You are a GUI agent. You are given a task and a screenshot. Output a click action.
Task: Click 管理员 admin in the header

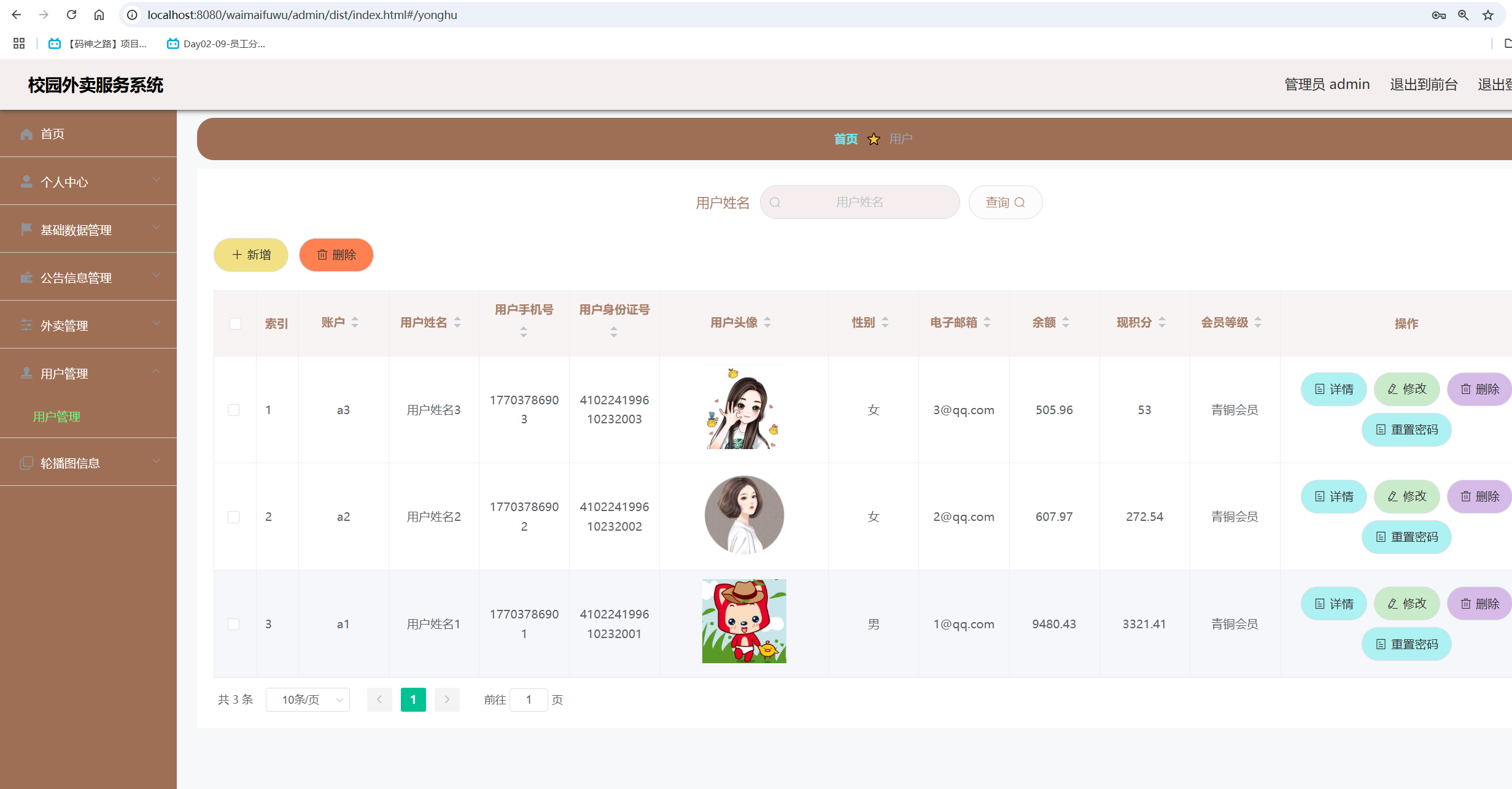1327,85
